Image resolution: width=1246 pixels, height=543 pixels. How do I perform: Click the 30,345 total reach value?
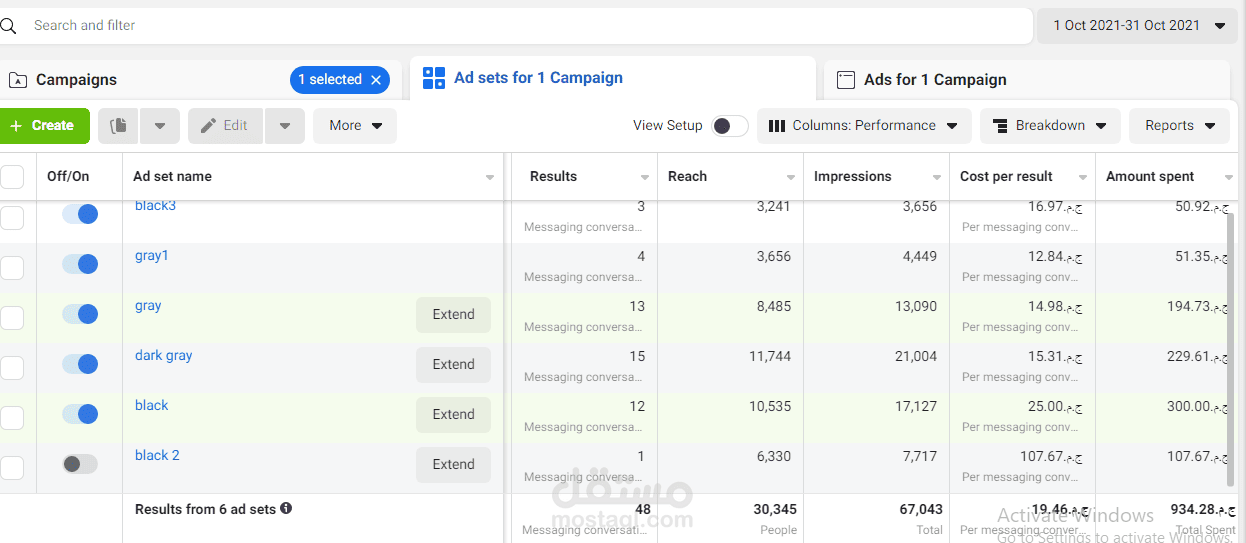pyautogui.click(x=775, y=510)
